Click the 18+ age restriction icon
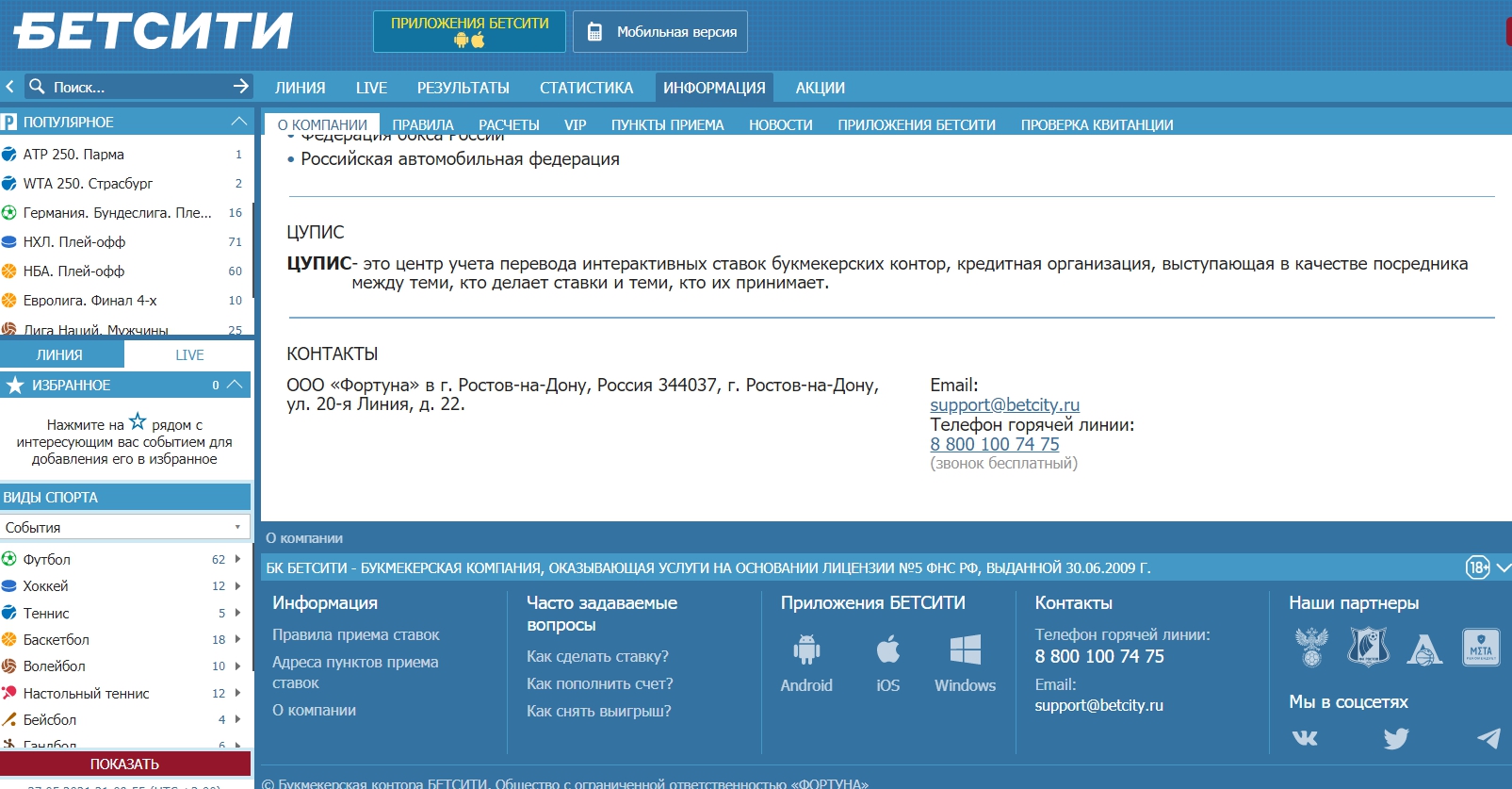1512x789 pixels. 1477,567
